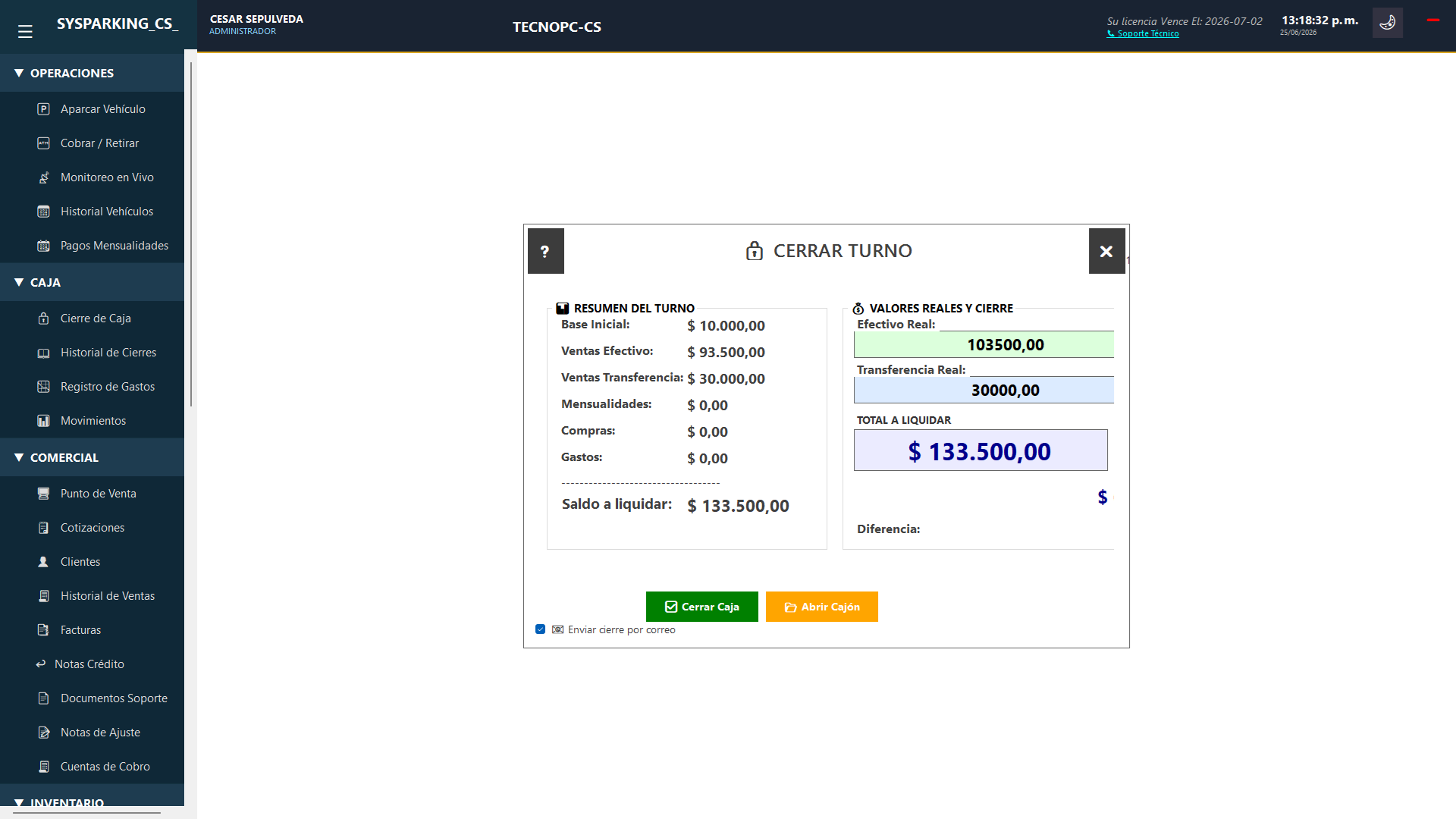Viewport: 1456px width, 819px height.
Task: Click the SYSPARKING_CS_ logo text
Action: click(x=118, y=24)
